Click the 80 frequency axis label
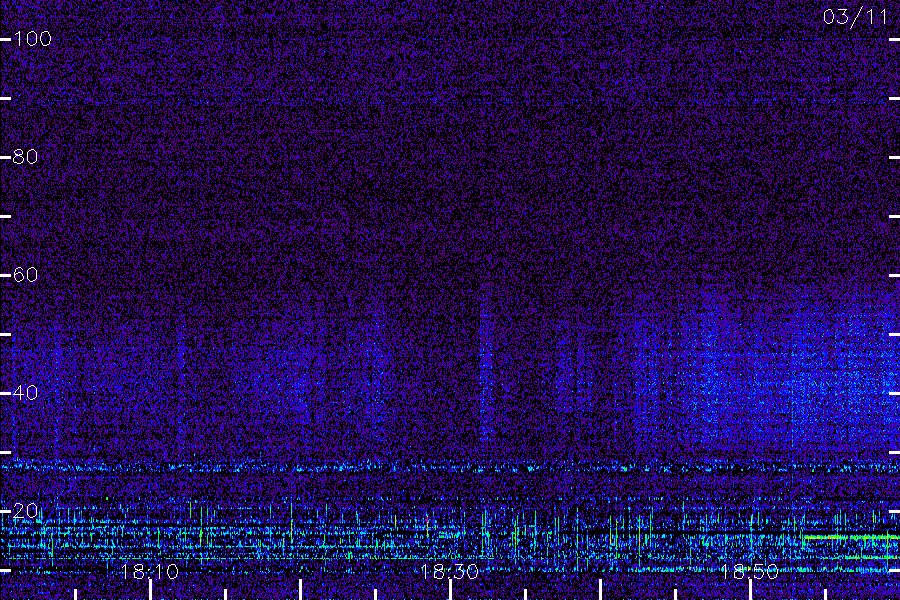This screenshot has height=600, width=900. pos(25,157)
